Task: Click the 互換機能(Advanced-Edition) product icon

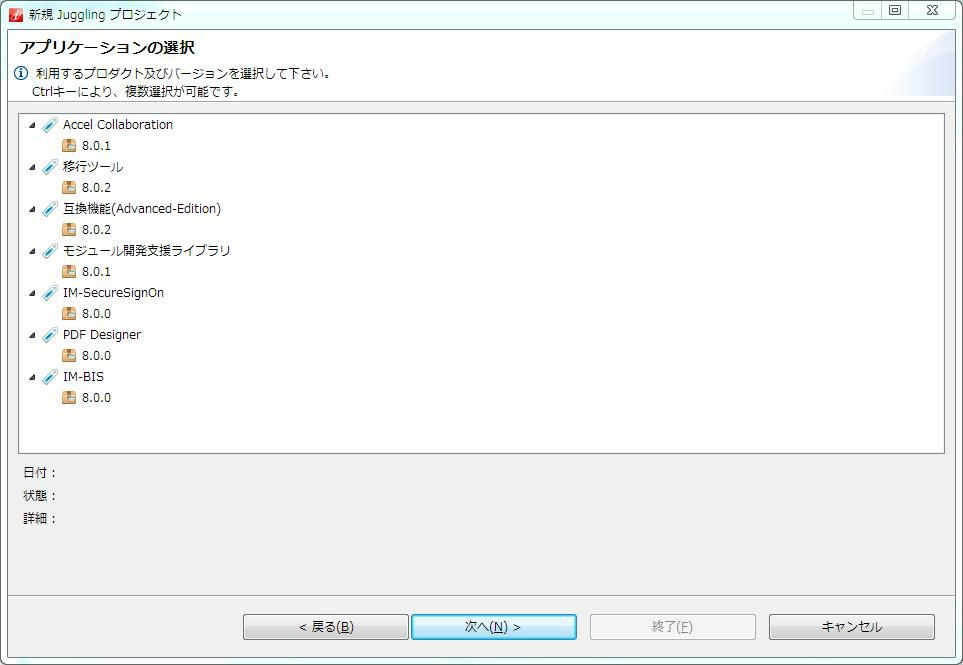Action: (50, 209)
